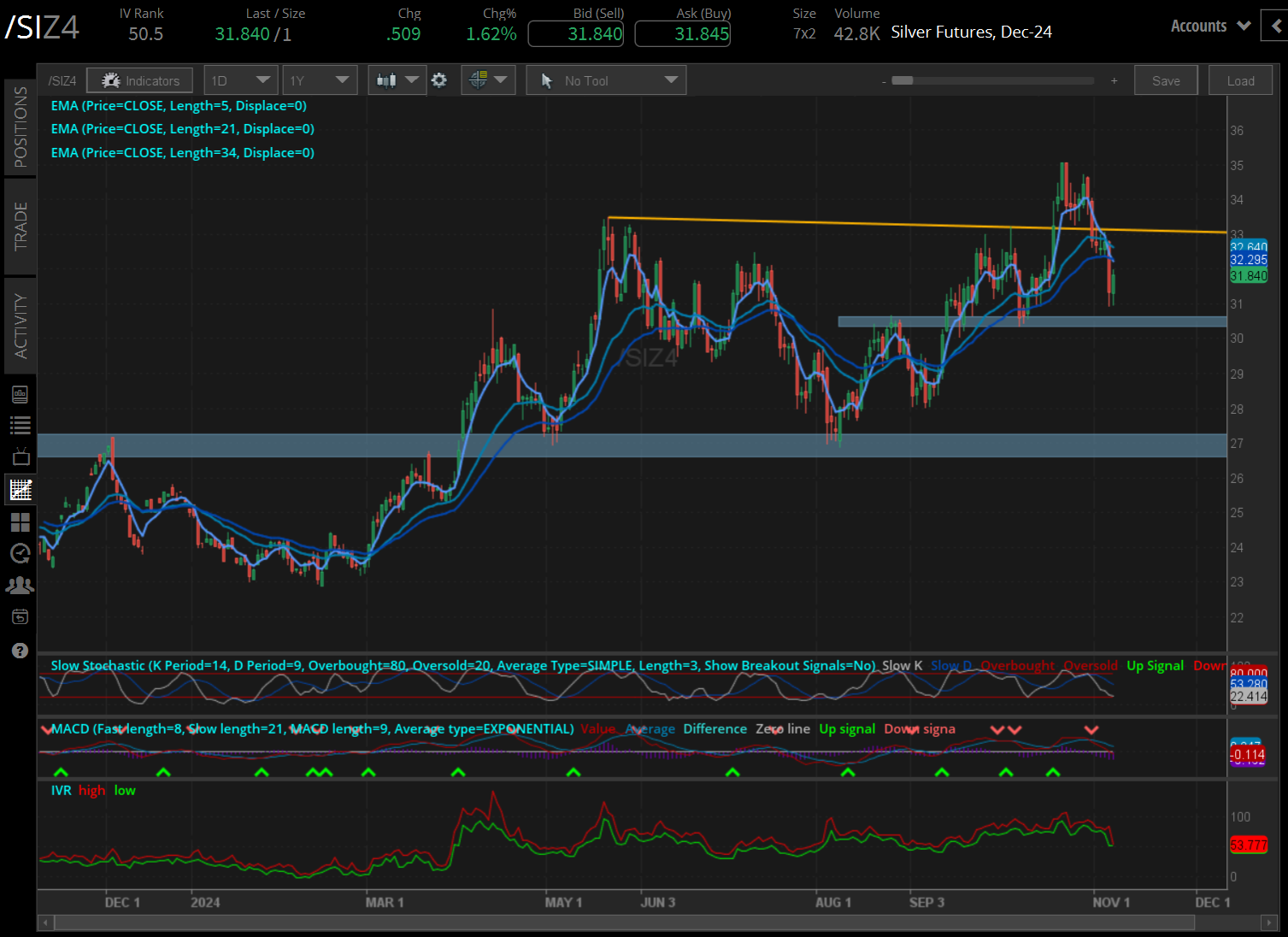Click the clock history icon in sidebar
The width and height of the screenshot is (1288, 937).
tap(21, 554)
